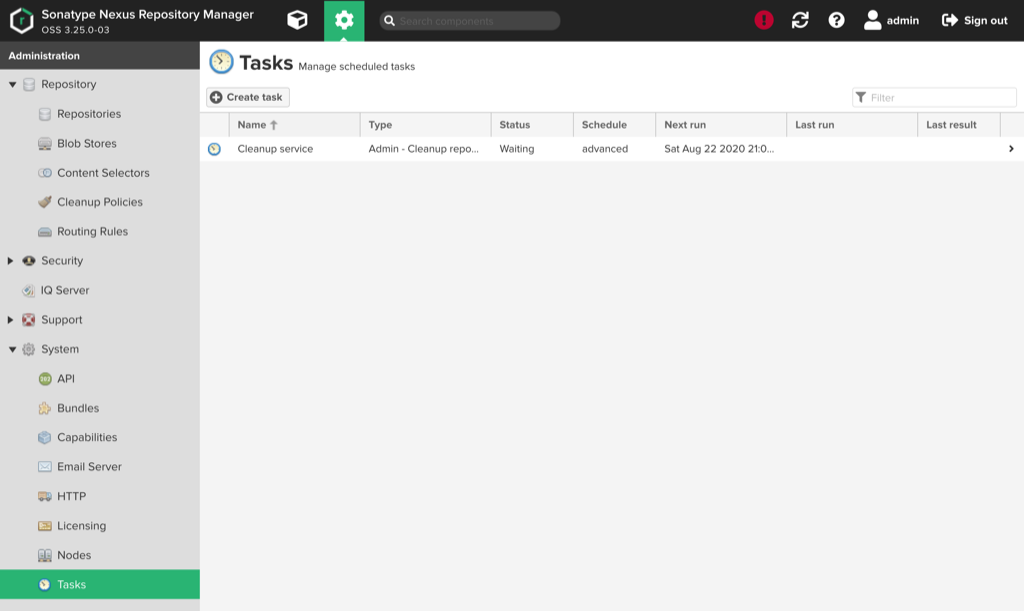The image size is (1024, 611).
Task: Click the Refresh icon in header
Action: click(800, 20)
